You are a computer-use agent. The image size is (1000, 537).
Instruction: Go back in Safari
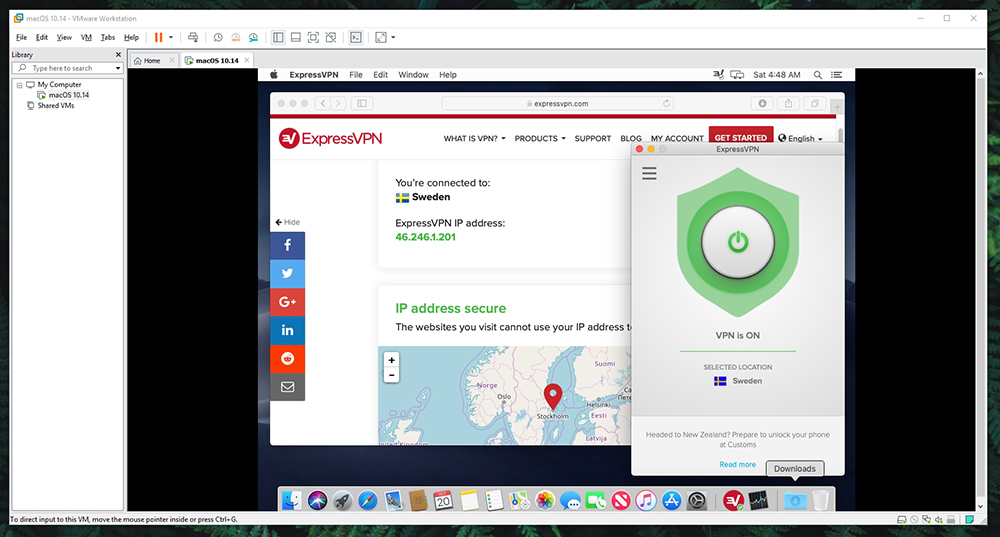tap(323, 103)
